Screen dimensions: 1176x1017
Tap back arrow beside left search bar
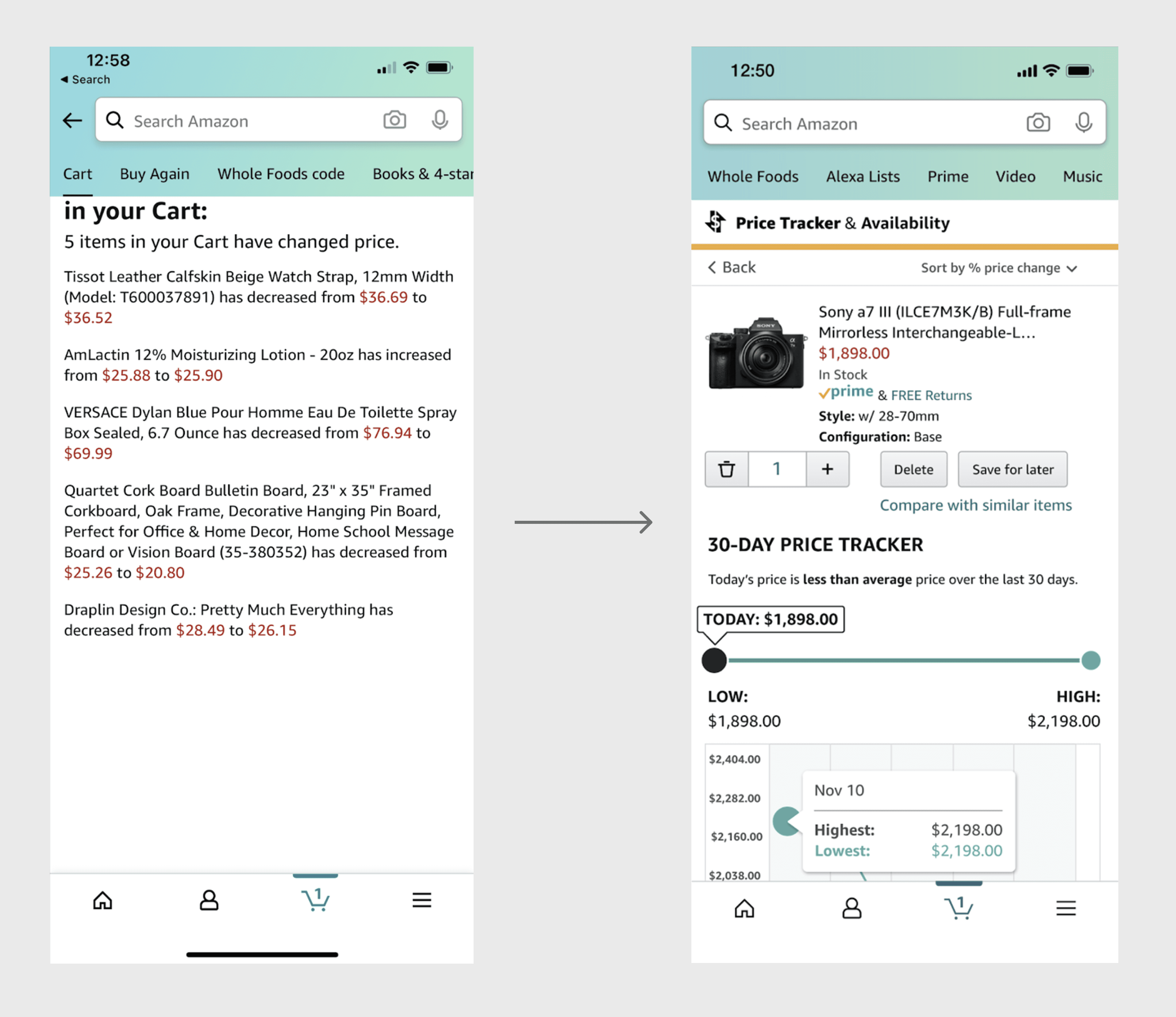click(73, 120)
